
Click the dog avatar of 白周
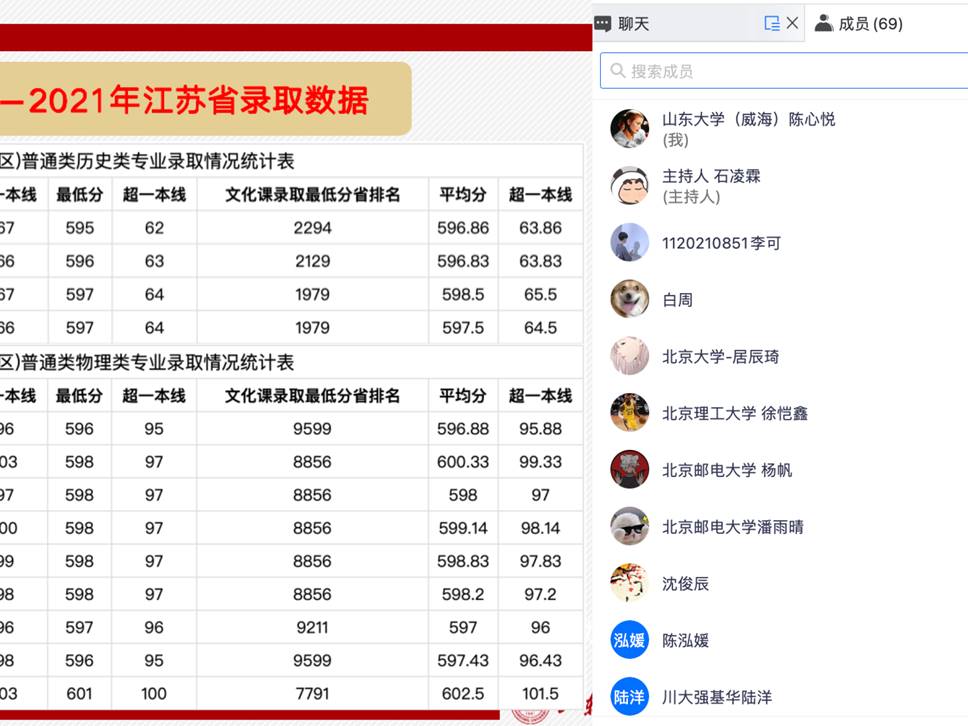tap(629, 299)
